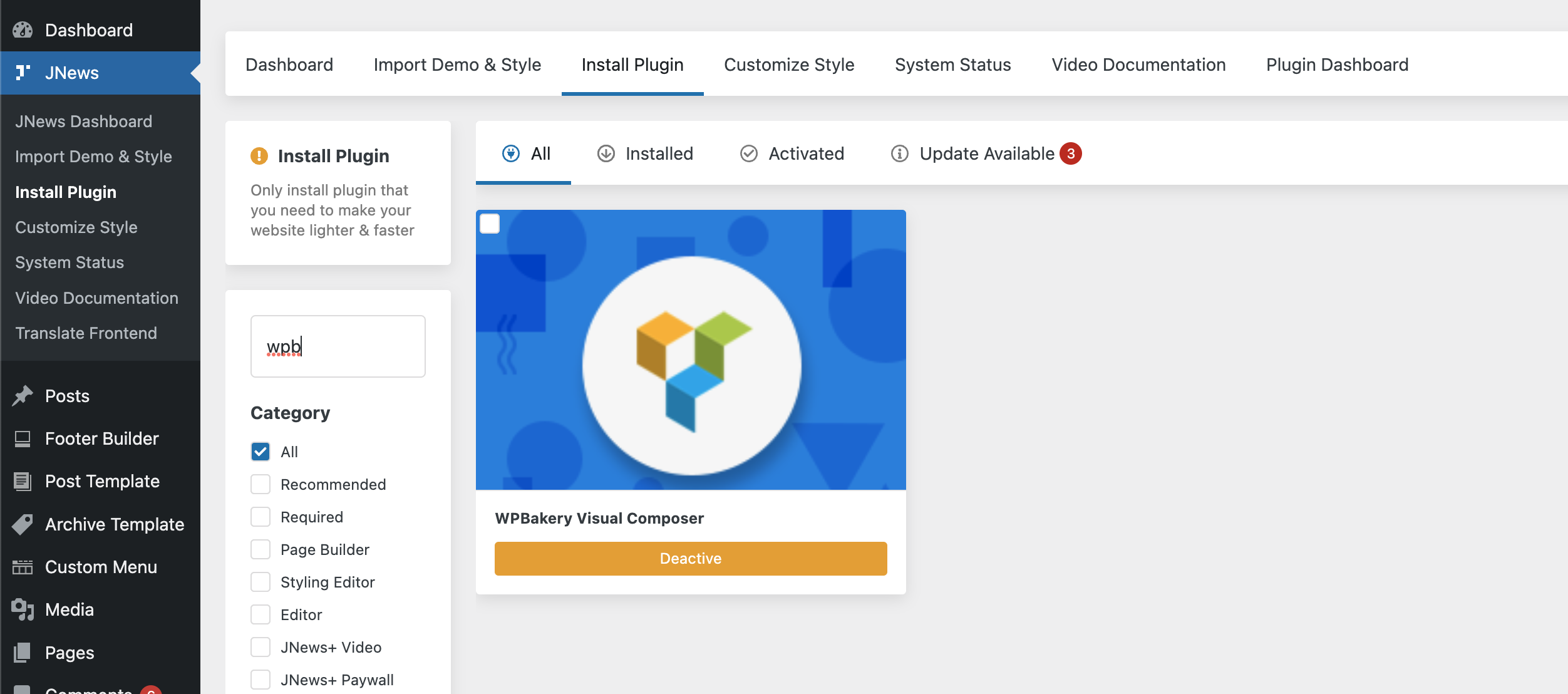The image size is (1568, 694).
Task: Click the download icon beside Installed
Action: click(606, 153)
